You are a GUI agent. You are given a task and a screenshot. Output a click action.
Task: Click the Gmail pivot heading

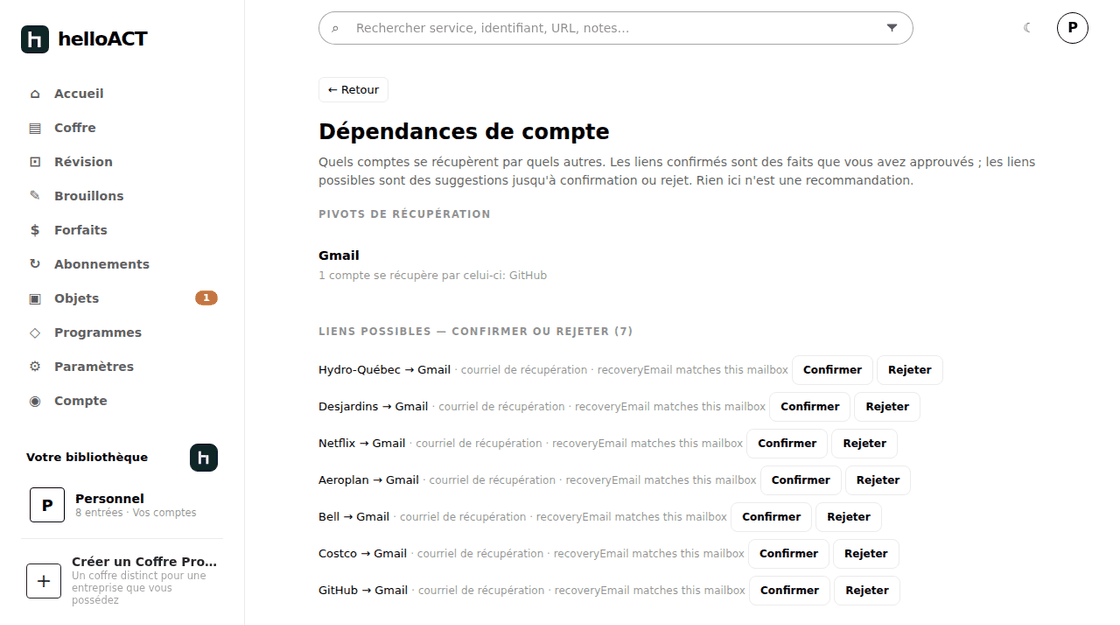coord(339,256)
